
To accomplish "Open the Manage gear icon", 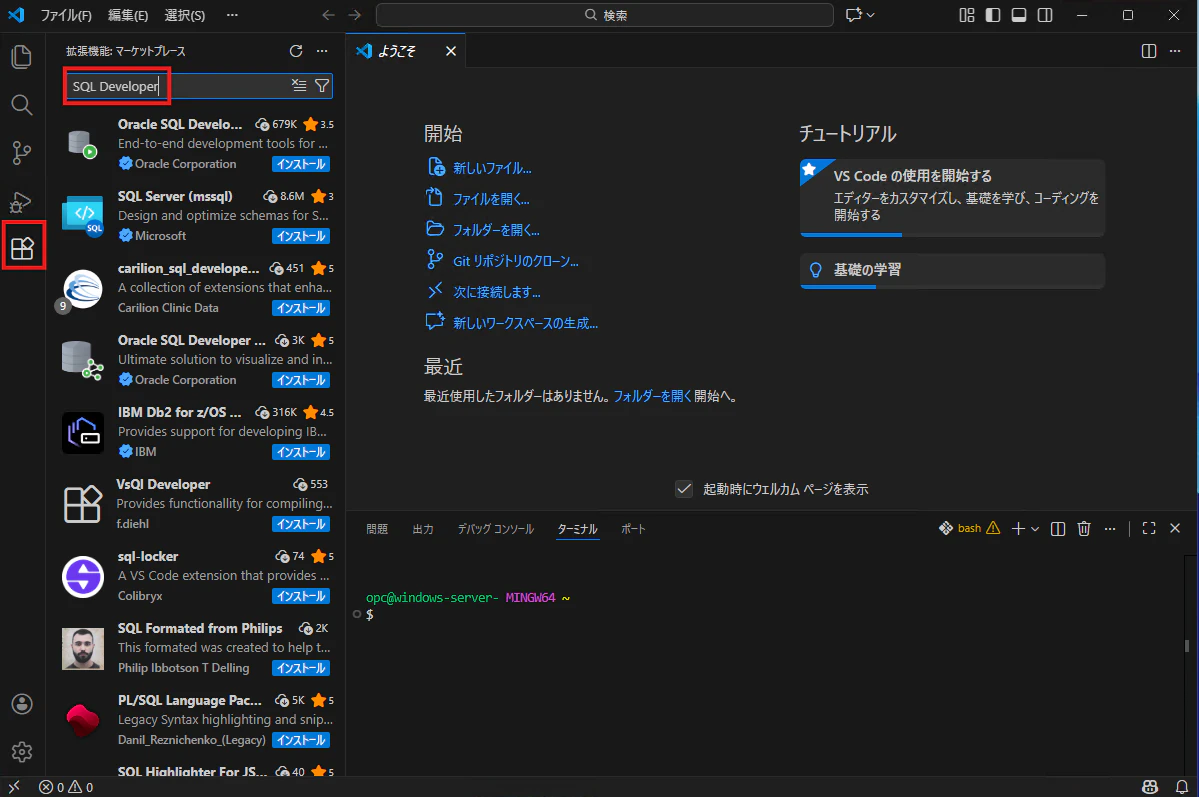I will (21, 752).
